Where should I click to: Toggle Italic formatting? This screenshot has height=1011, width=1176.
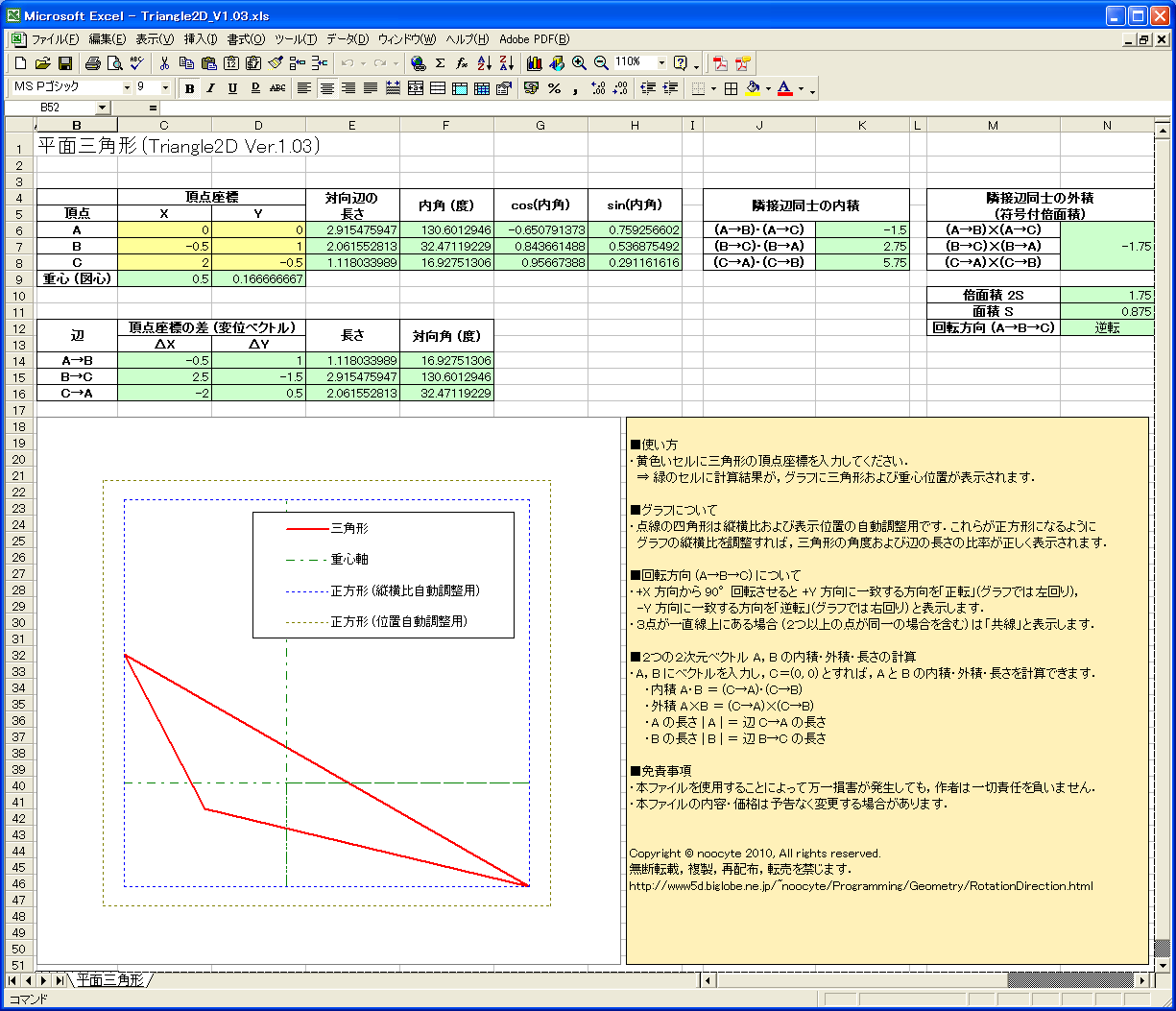point(210,88)
